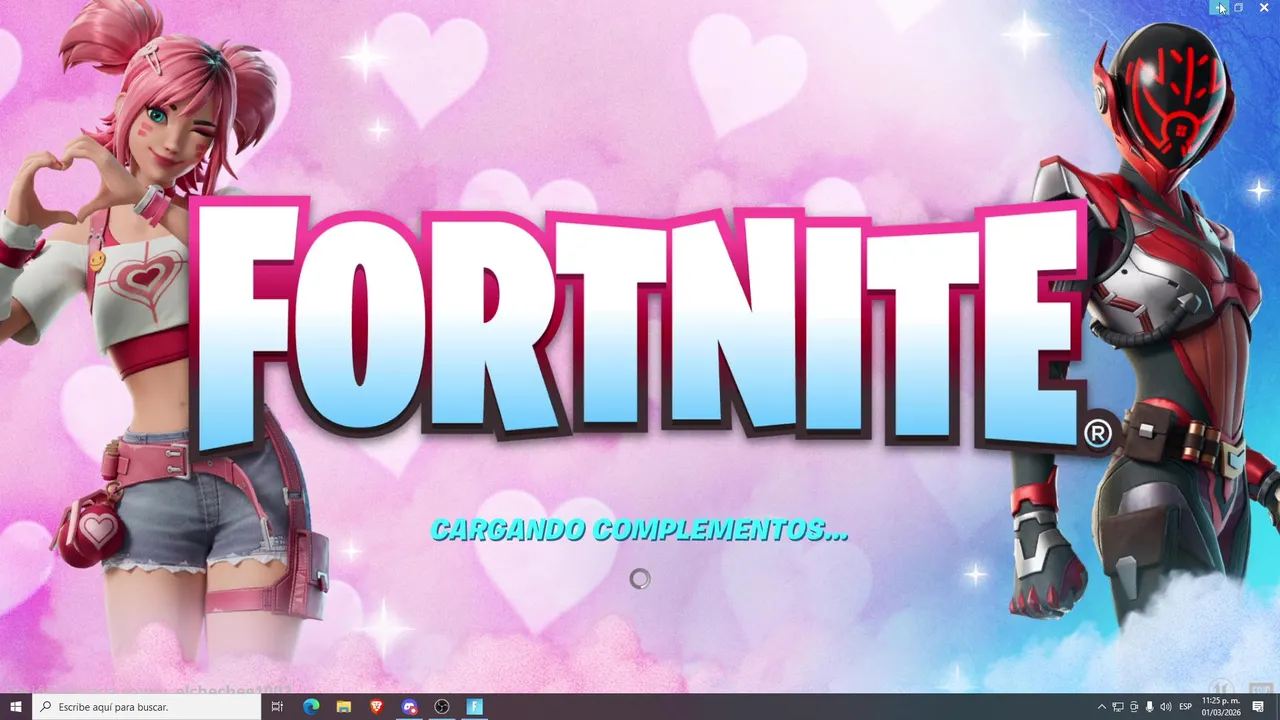
Task: Open Task View from the taskbar
Action: (278, 707)
